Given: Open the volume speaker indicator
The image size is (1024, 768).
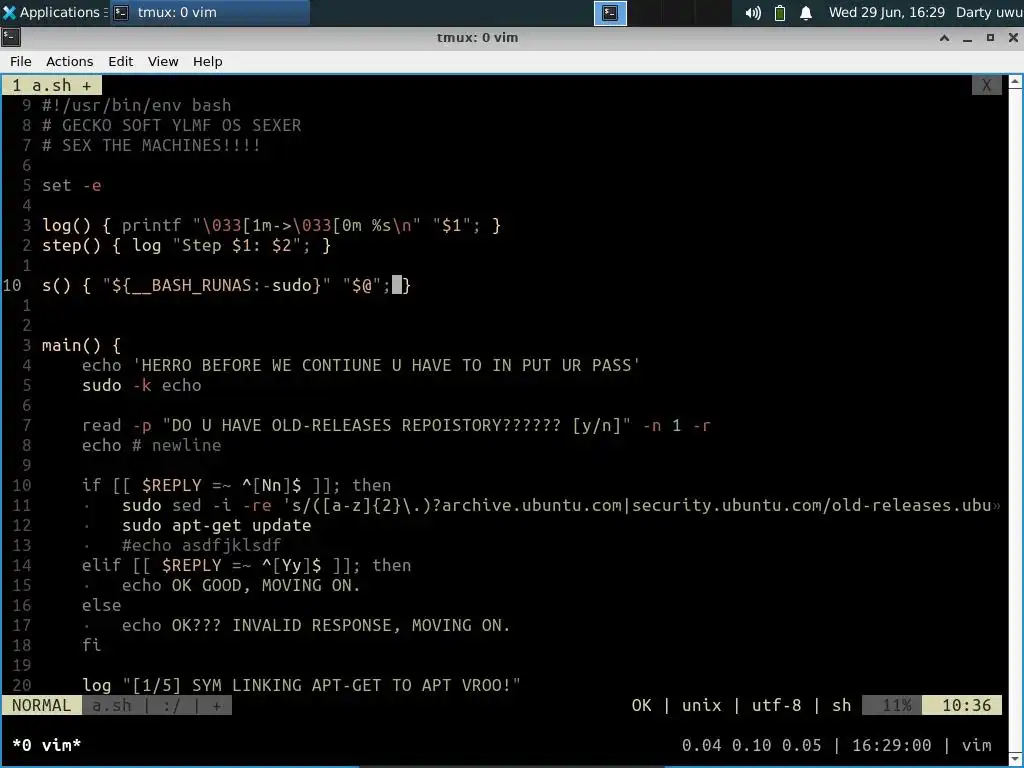Looking at the screenshot, I should [753, 13].
